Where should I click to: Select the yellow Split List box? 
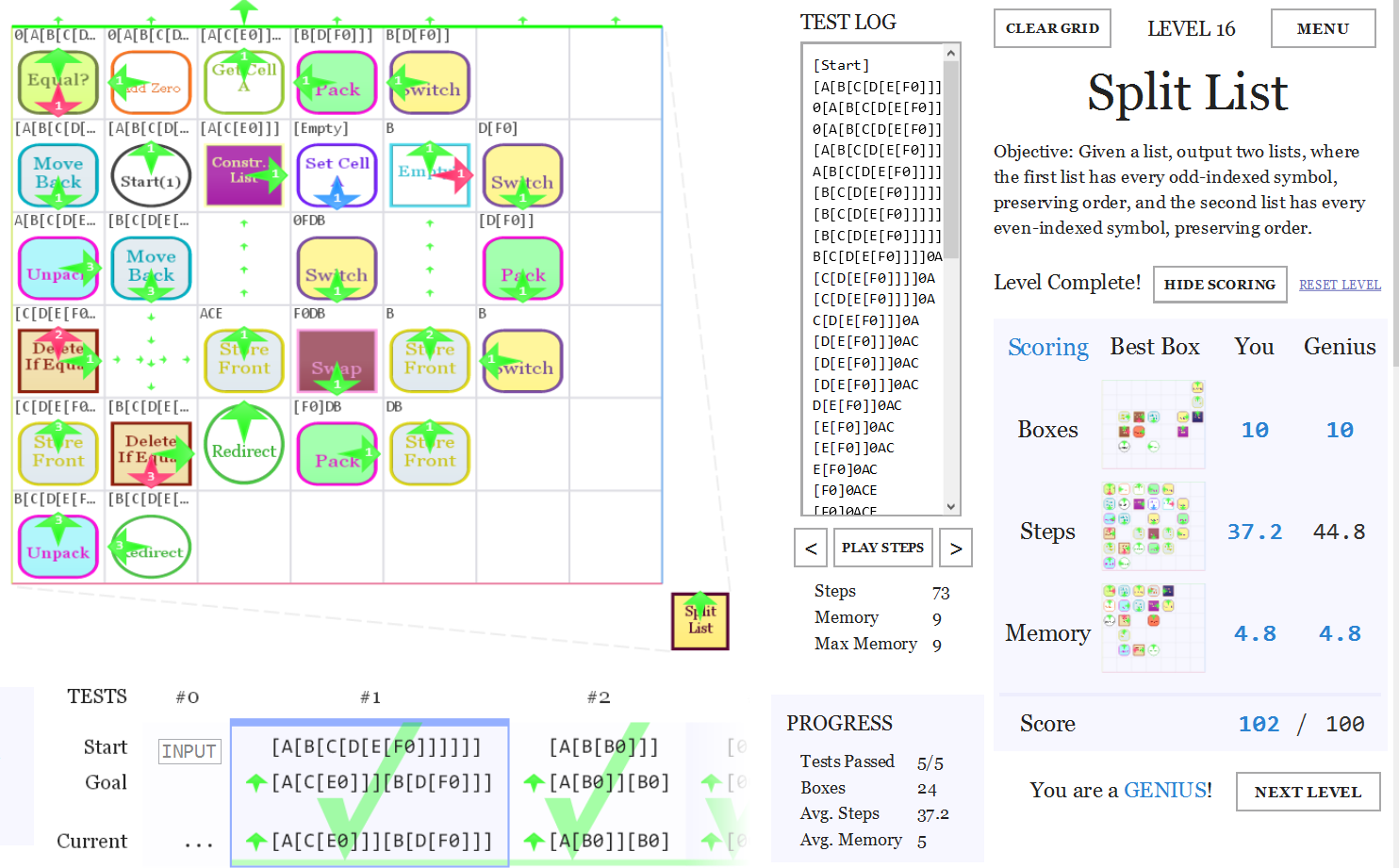click(699, 621)
